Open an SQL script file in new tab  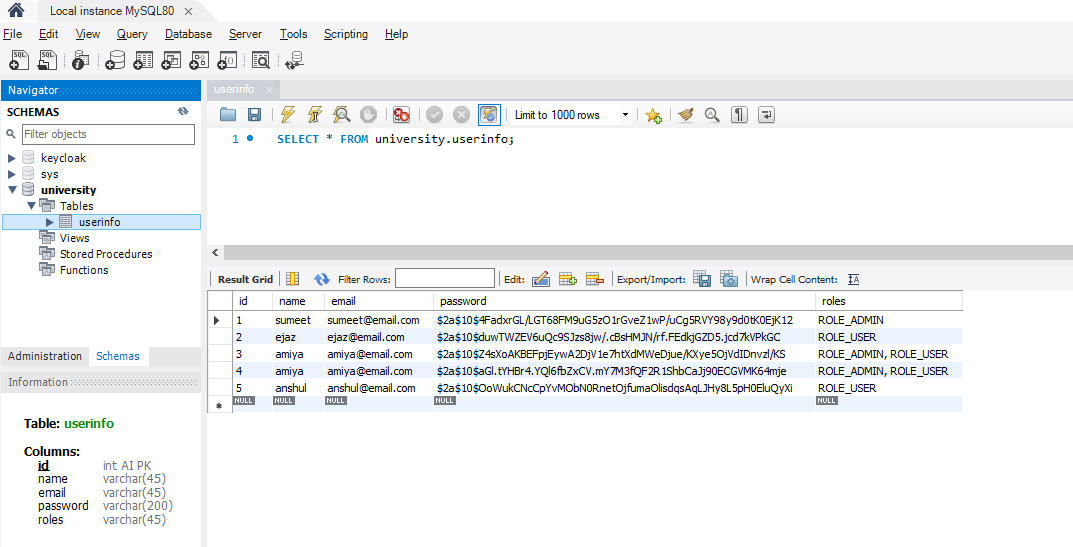47,60
